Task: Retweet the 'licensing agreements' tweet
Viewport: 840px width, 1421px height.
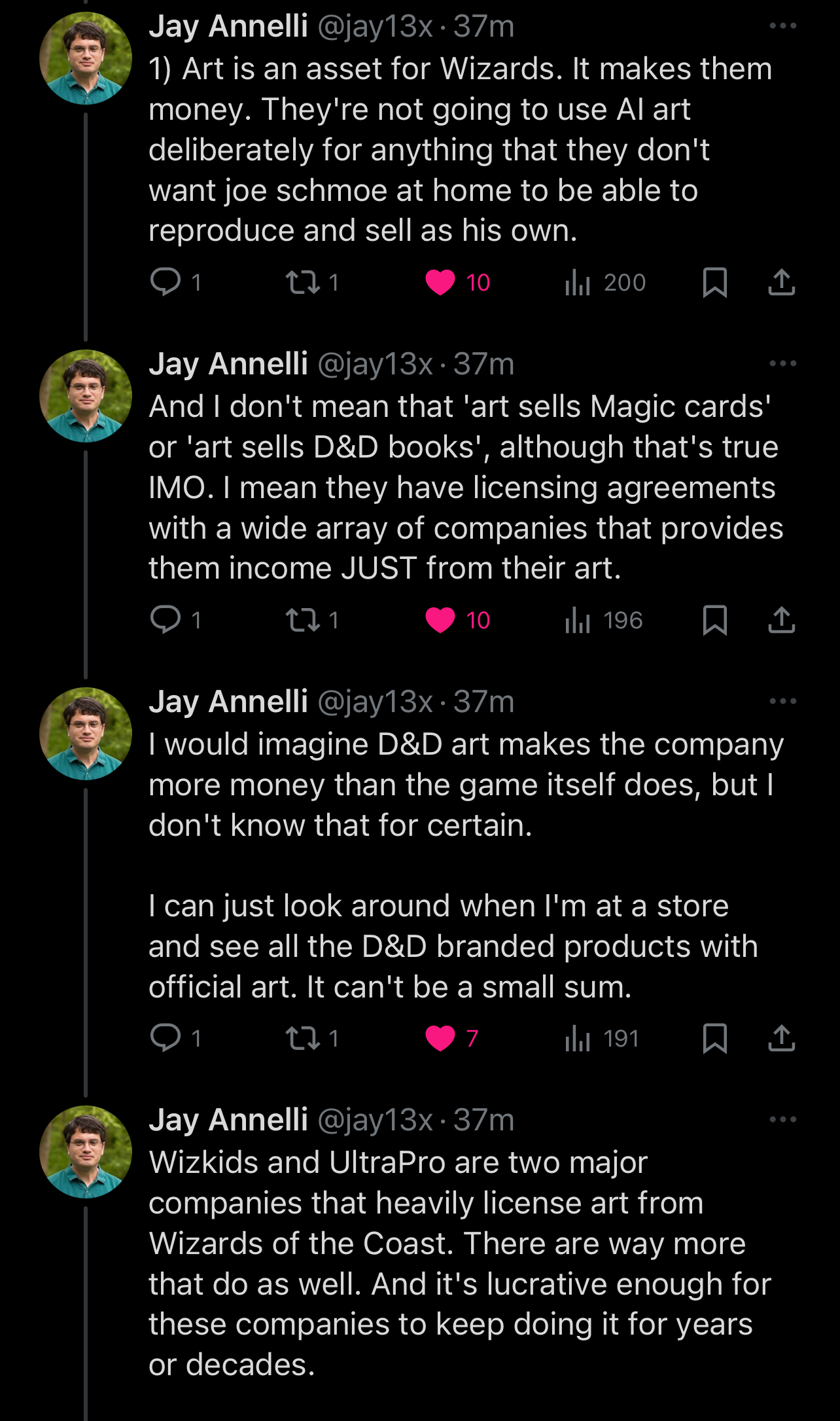Action: click(302, 620)
